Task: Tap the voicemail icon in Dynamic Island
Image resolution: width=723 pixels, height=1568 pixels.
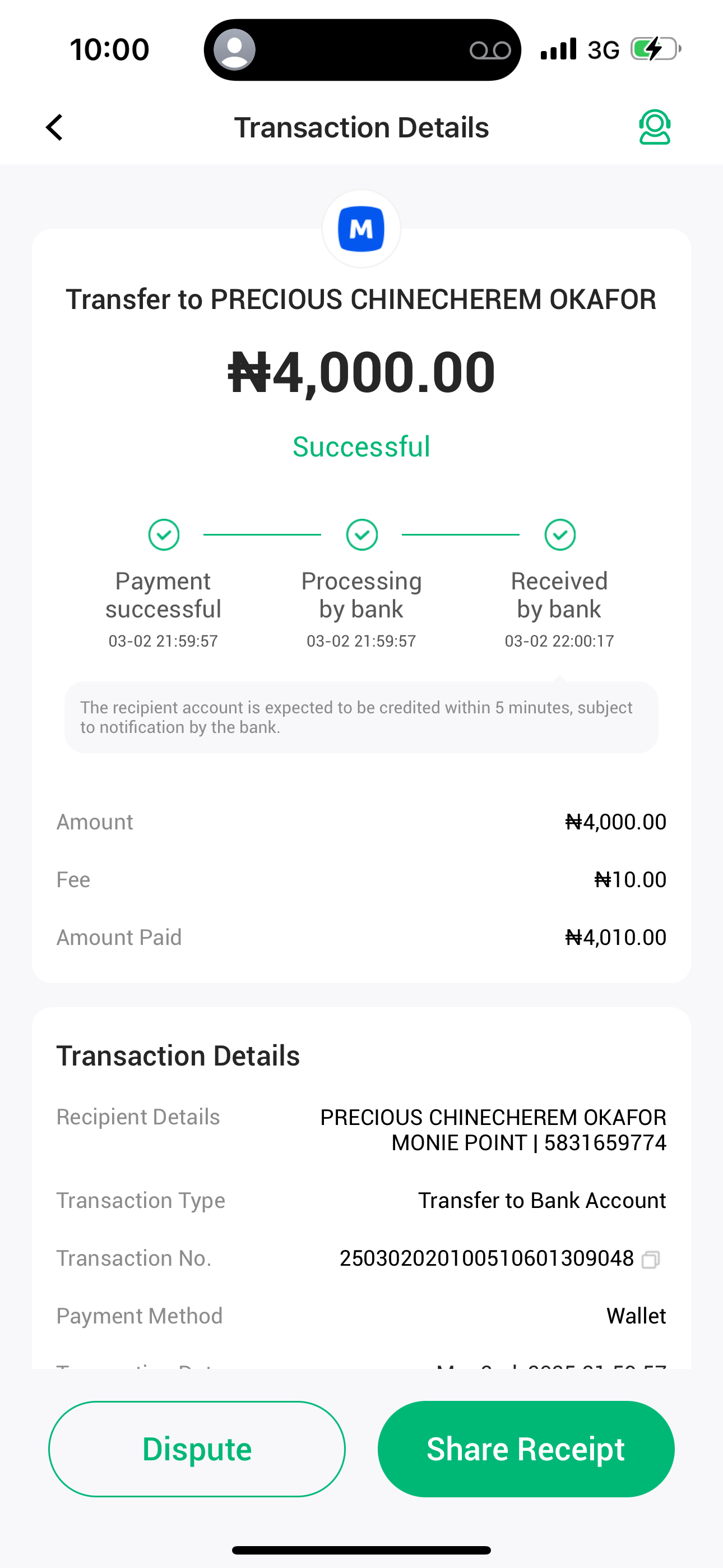Action: tap(490, 50)
